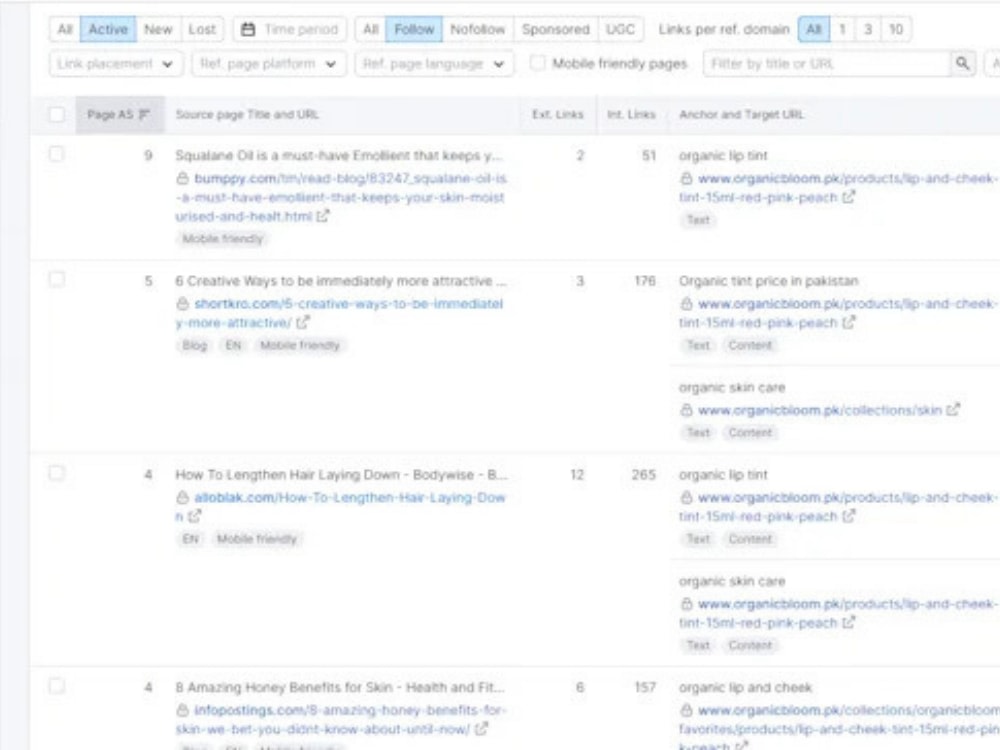1000x750 pixels.
Task: Open external icon under alloblak organic skin care URL
Action: [x=848, y=622]
